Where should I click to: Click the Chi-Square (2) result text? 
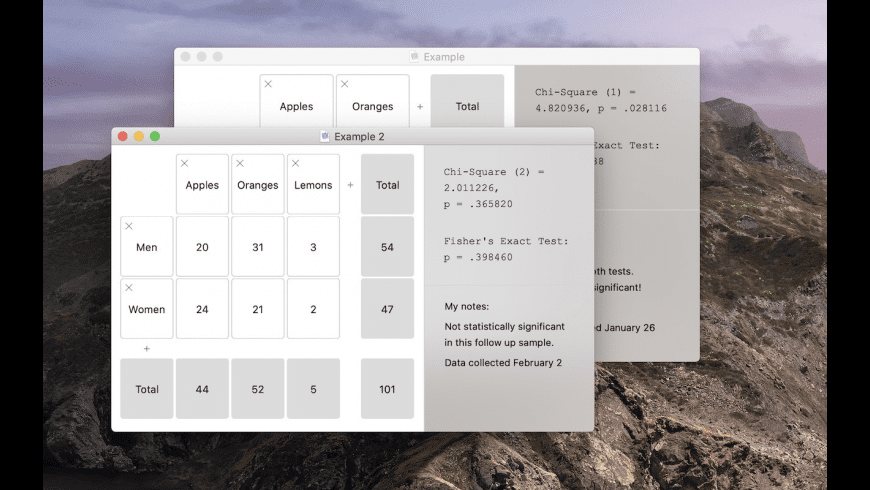point(494,180)
